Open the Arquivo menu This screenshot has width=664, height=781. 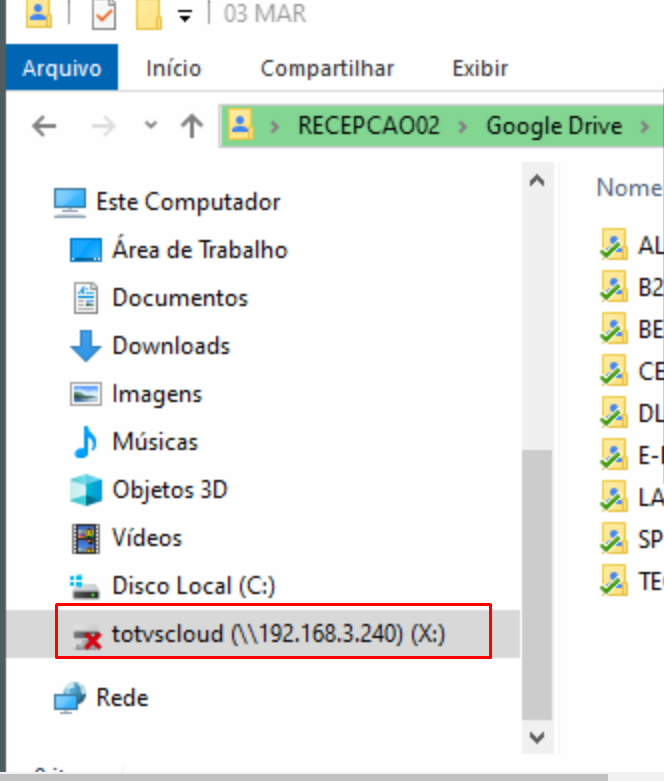[62, 68]
